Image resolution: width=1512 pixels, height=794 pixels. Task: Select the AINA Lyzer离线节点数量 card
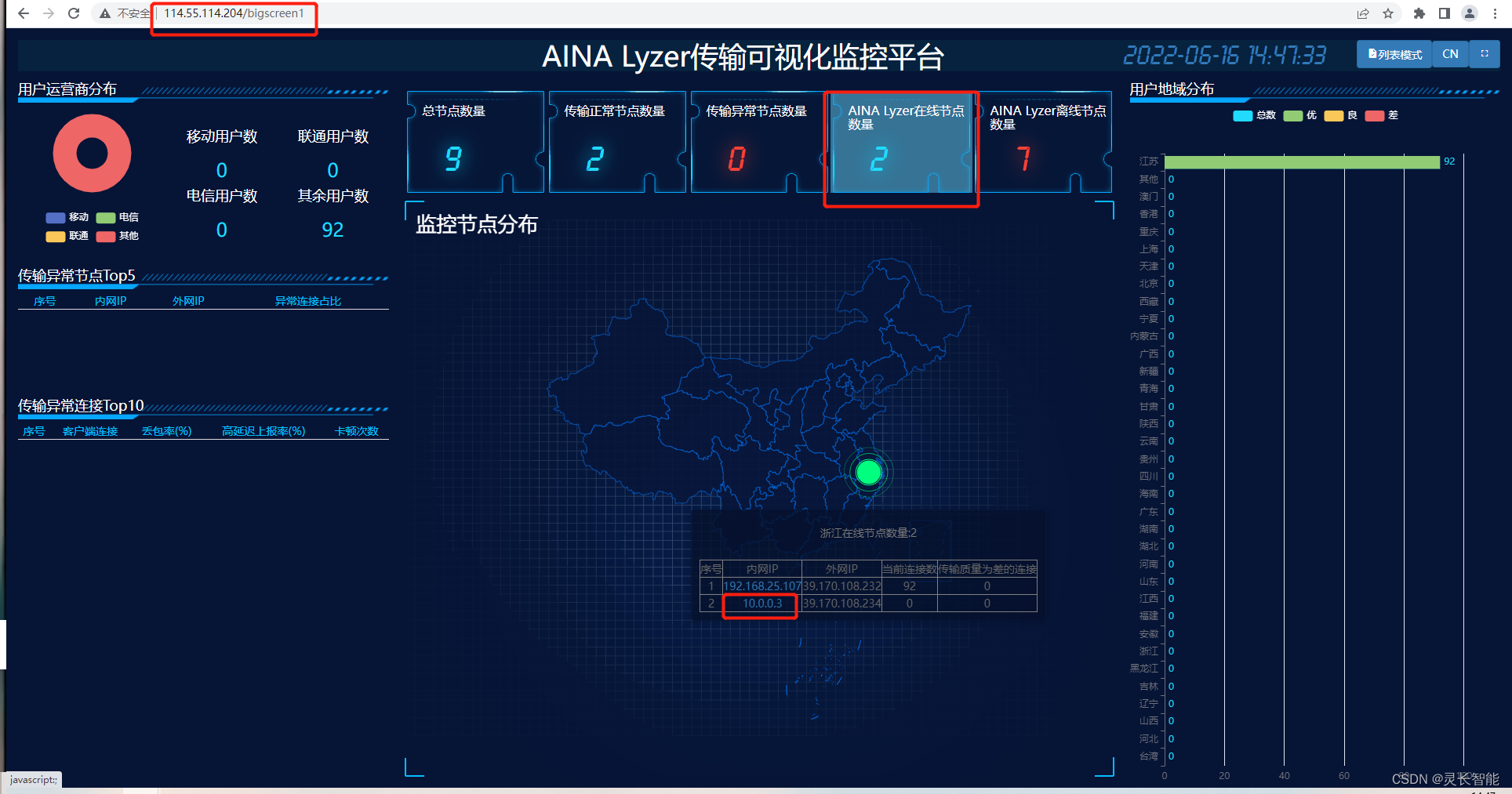[1043, 142]
